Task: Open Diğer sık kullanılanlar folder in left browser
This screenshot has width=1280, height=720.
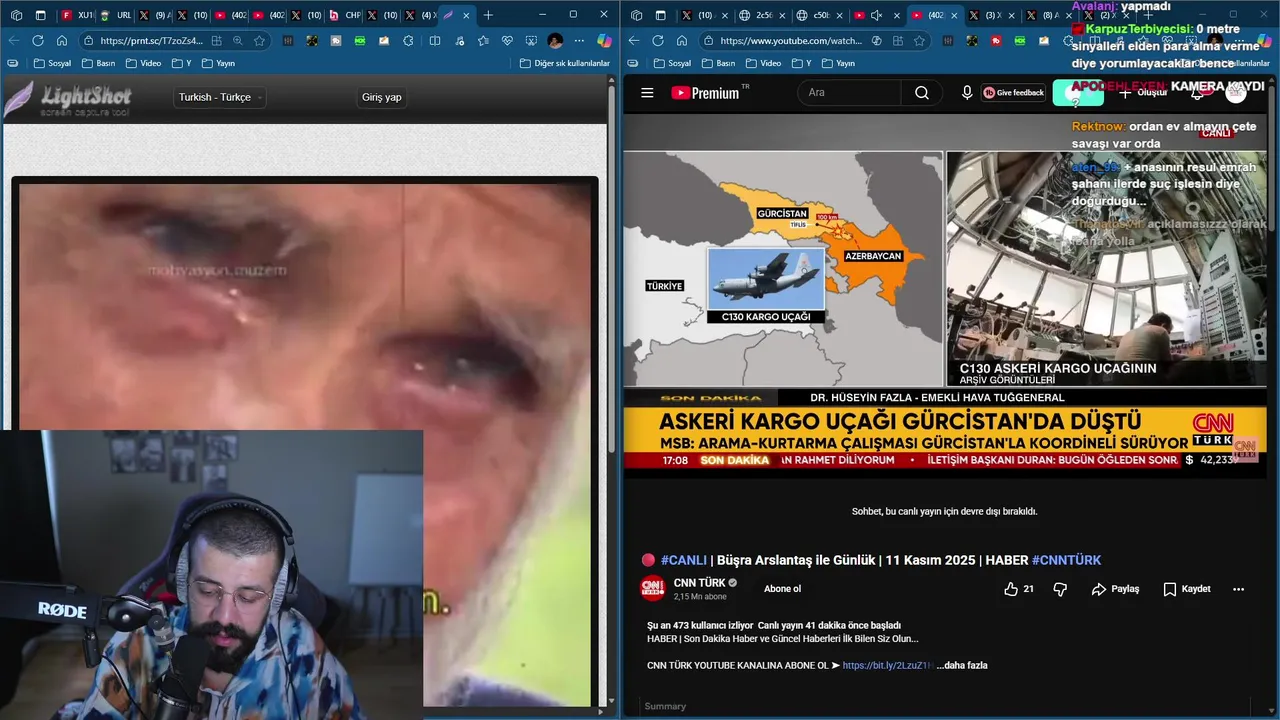Action: (565, 63)
